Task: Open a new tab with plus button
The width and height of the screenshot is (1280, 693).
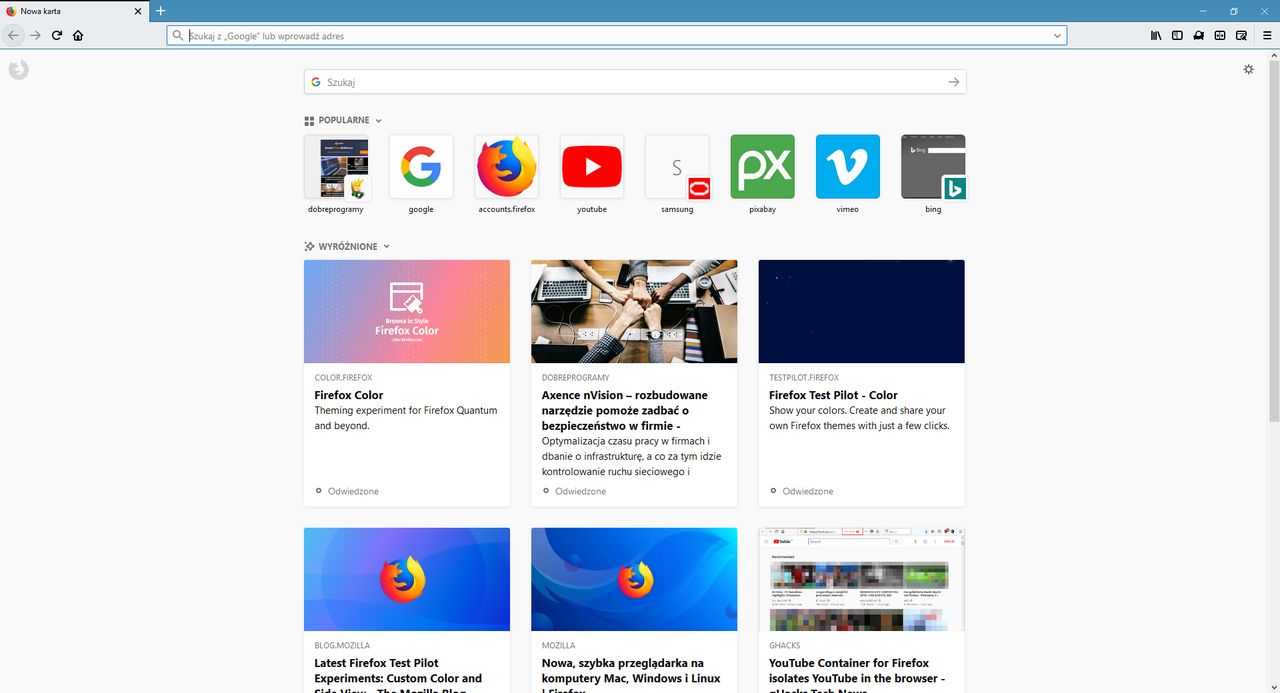Action: point(161,11)
